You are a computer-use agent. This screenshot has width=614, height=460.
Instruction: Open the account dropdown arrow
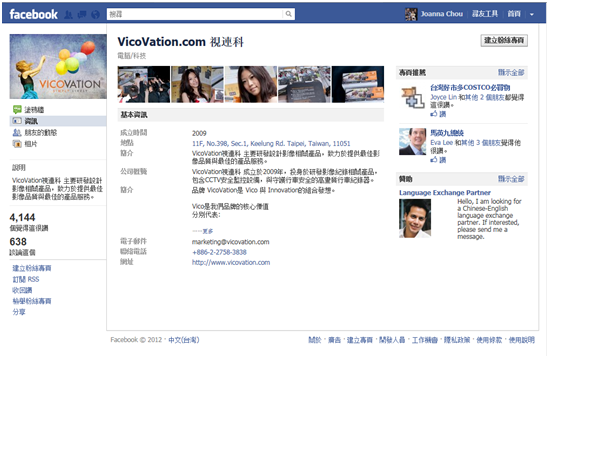[x=532, y=14]
